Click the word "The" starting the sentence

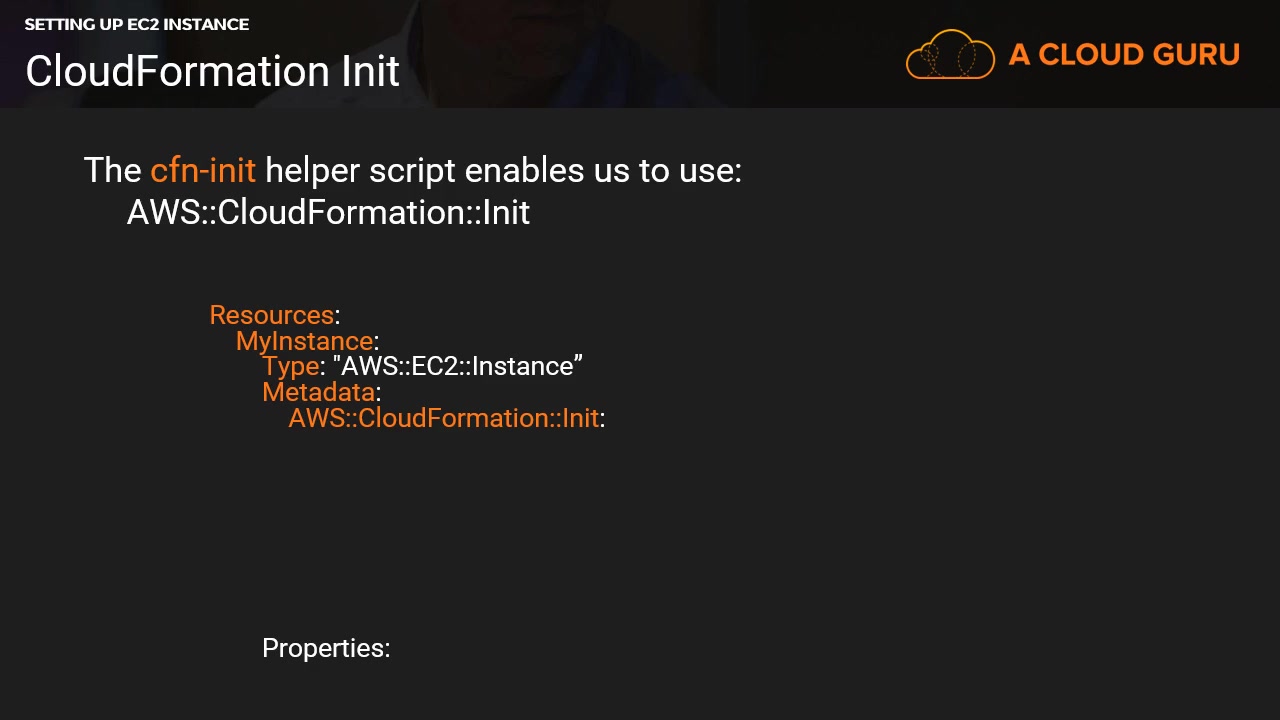pyautogui.click(x=112, y=170)
